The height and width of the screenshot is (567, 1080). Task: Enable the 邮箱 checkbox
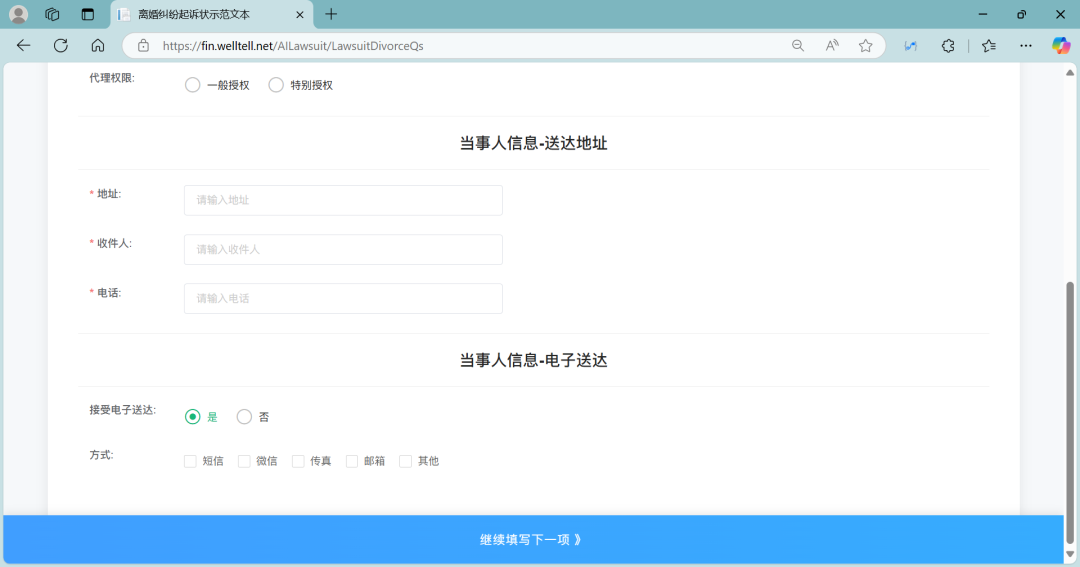click(352, 461)
